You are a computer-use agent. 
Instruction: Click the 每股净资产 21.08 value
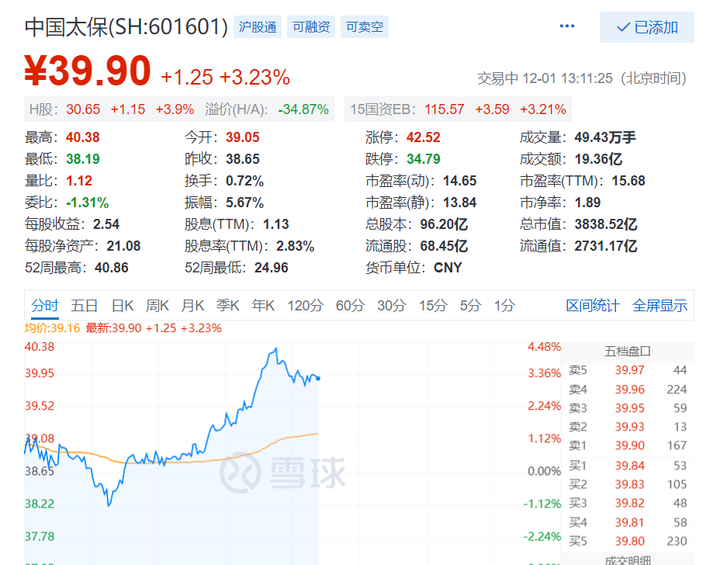(x=124, y=246)
